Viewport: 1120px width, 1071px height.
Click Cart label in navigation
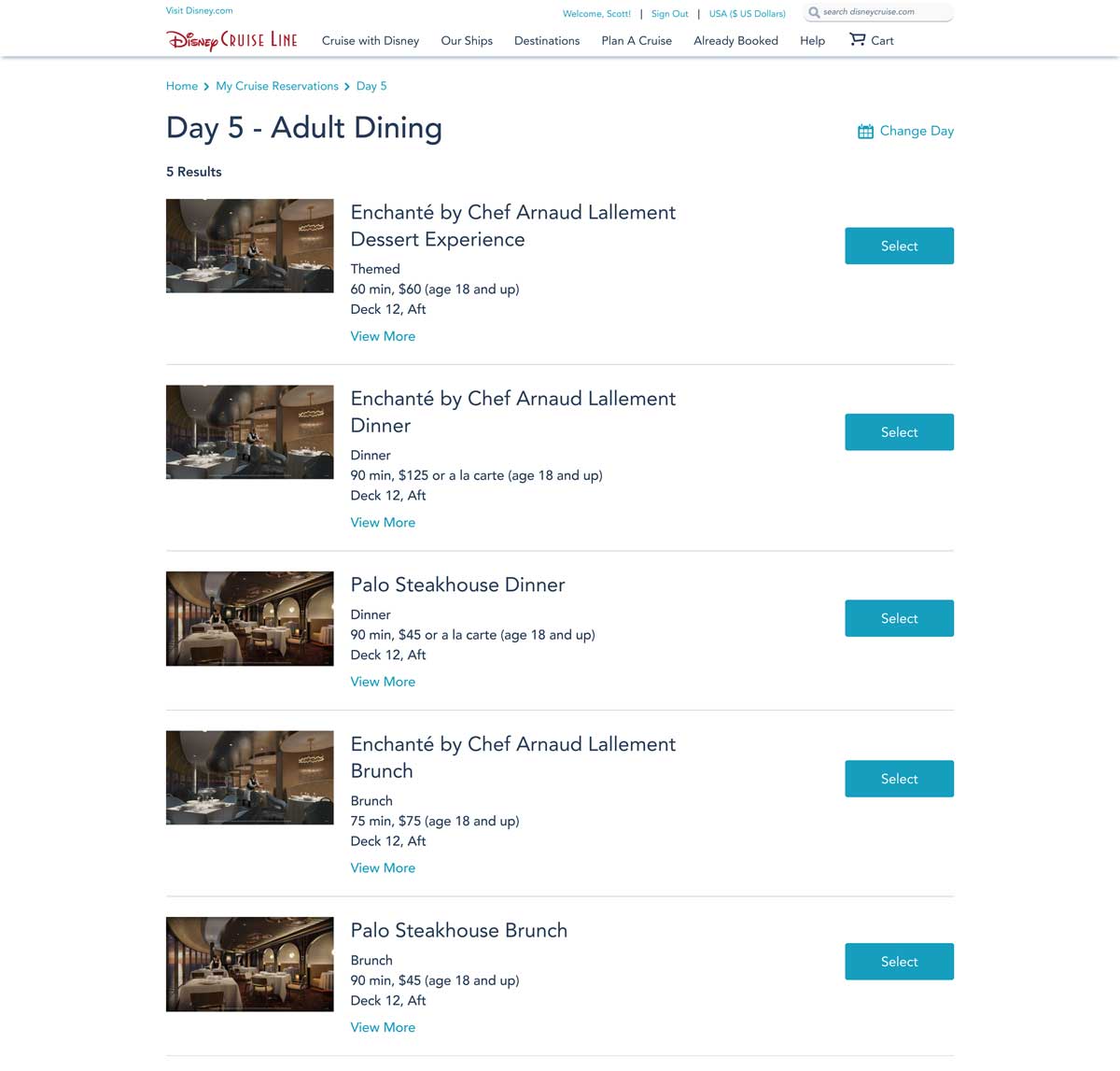882,41
